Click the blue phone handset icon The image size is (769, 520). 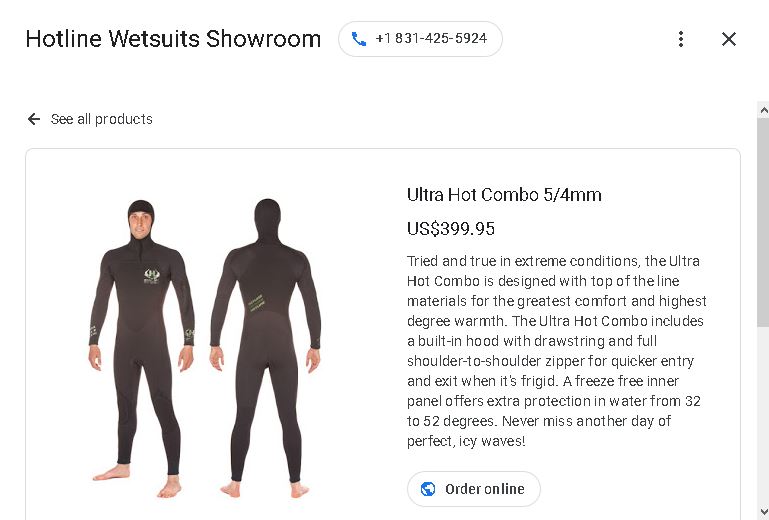coord(359,39)
